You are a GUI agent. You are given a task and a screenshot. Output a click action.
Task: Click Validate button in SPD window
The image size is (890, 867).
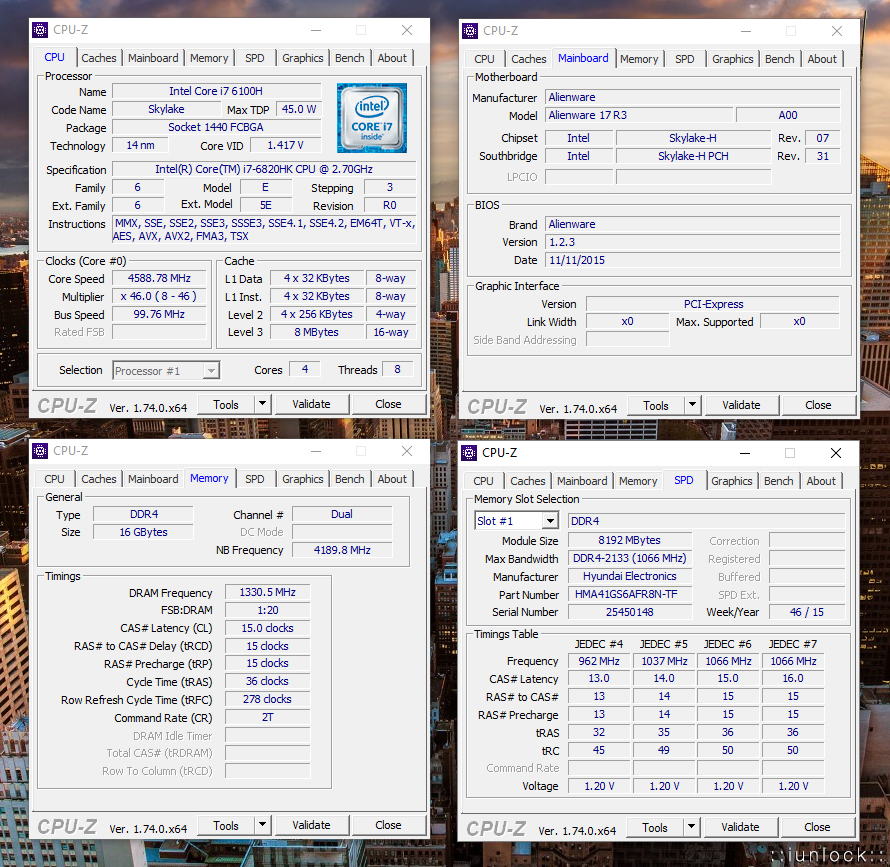740,827
